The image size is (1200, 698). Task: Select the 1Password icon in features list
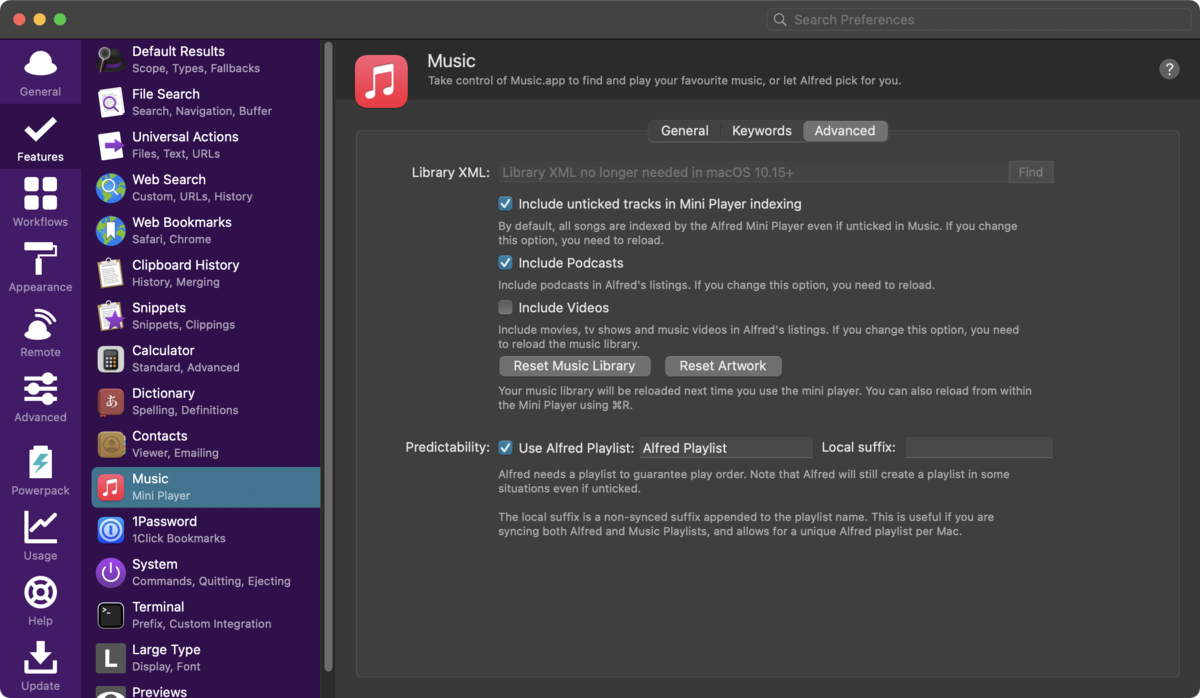111,530
